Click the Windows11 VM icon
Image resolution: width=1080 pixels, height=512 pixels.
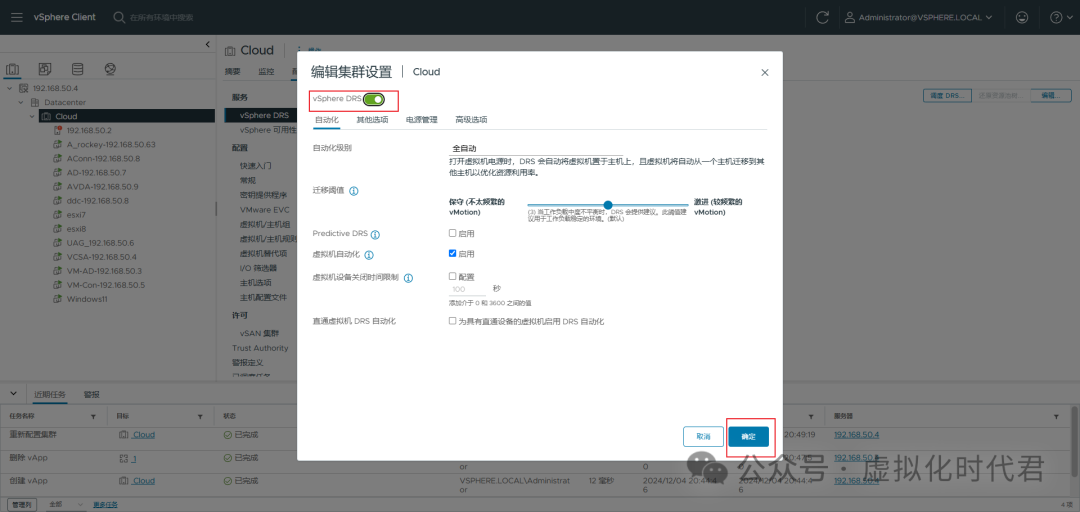tap(59, 299)
